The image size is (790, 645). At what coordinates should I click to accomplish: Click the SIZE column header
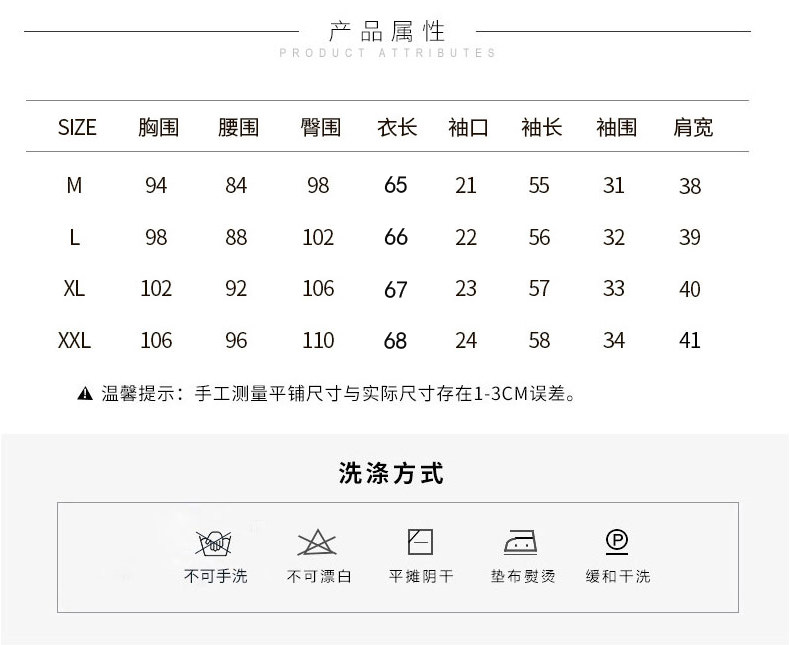pos(77,127)
